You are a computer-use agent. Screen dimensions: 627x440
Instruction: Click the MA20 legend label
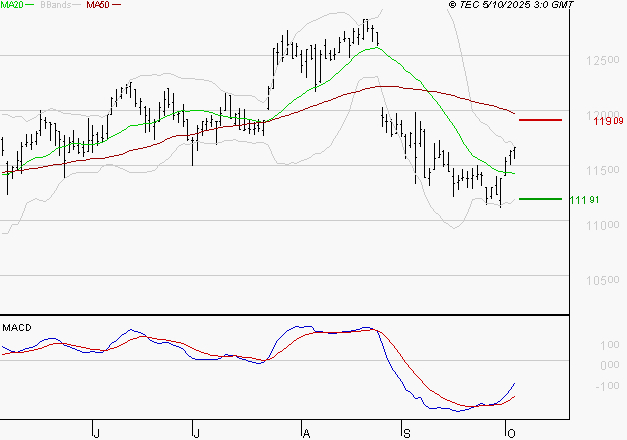pyautogui.click(x=12, y=6)
